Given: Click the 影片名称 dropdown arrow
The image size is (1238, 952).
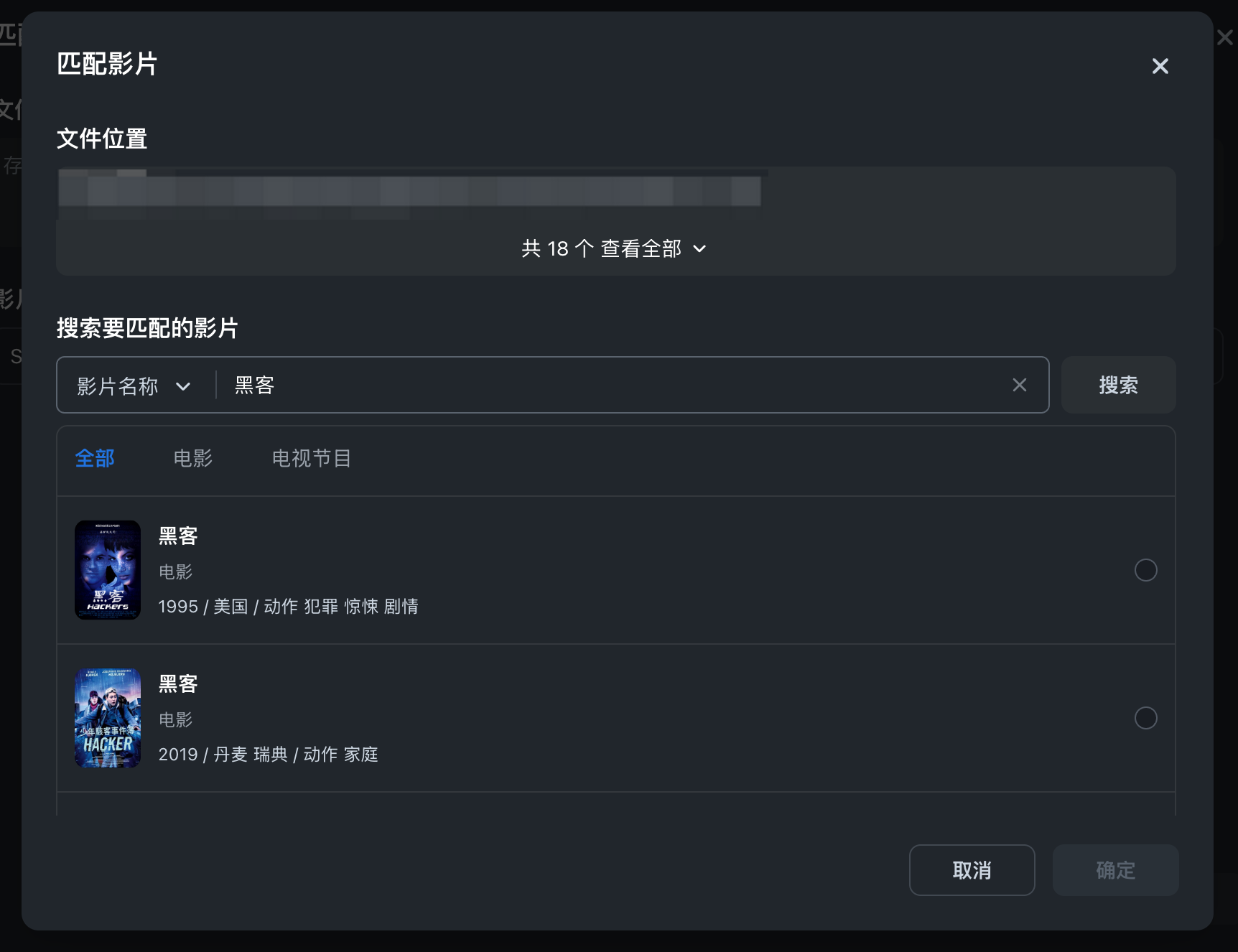Looking at the screenshot, I should 183,386.
